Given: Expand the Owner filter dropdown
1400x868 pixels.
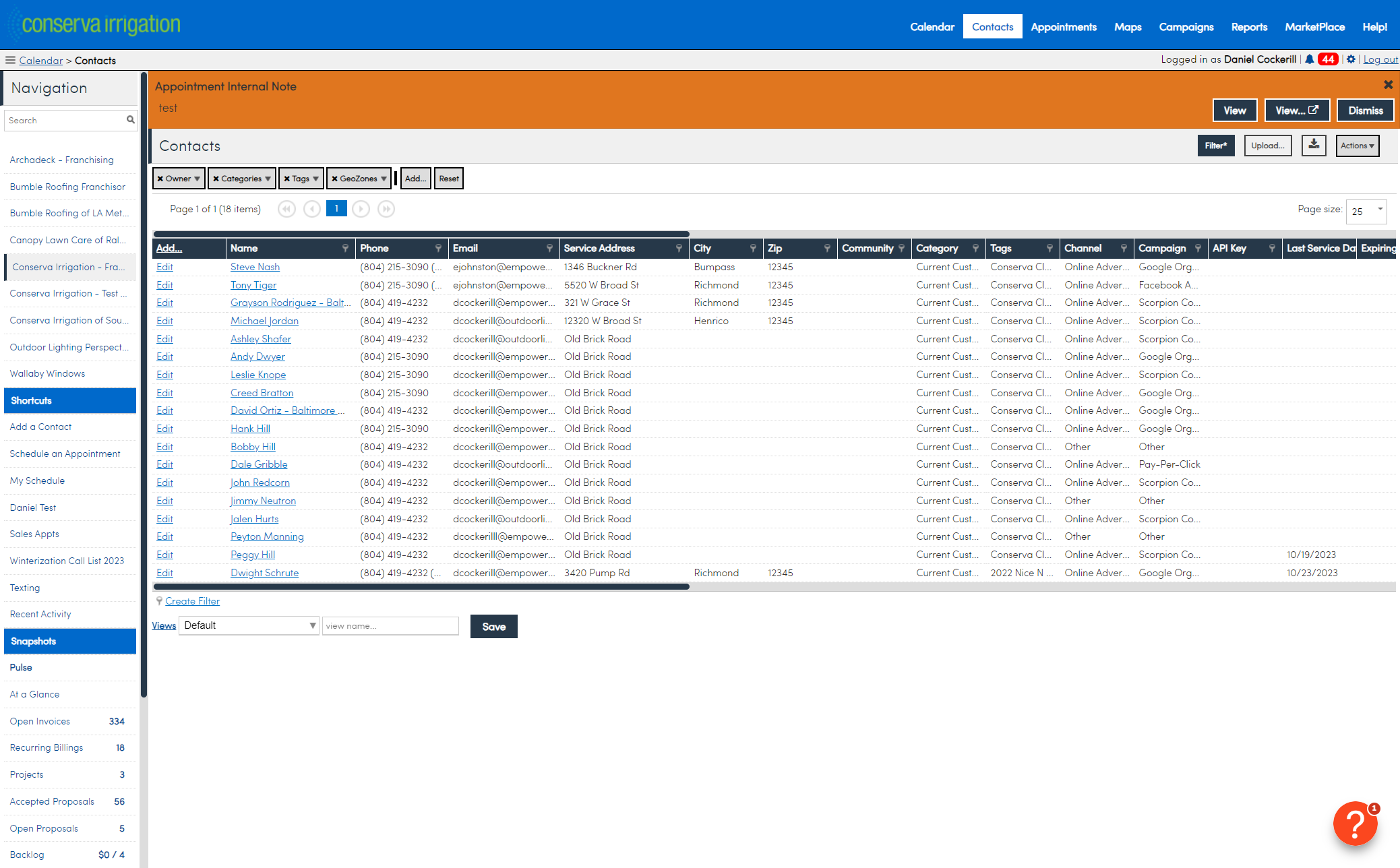Looking at the screenshot, I should (x=197, y=179).
